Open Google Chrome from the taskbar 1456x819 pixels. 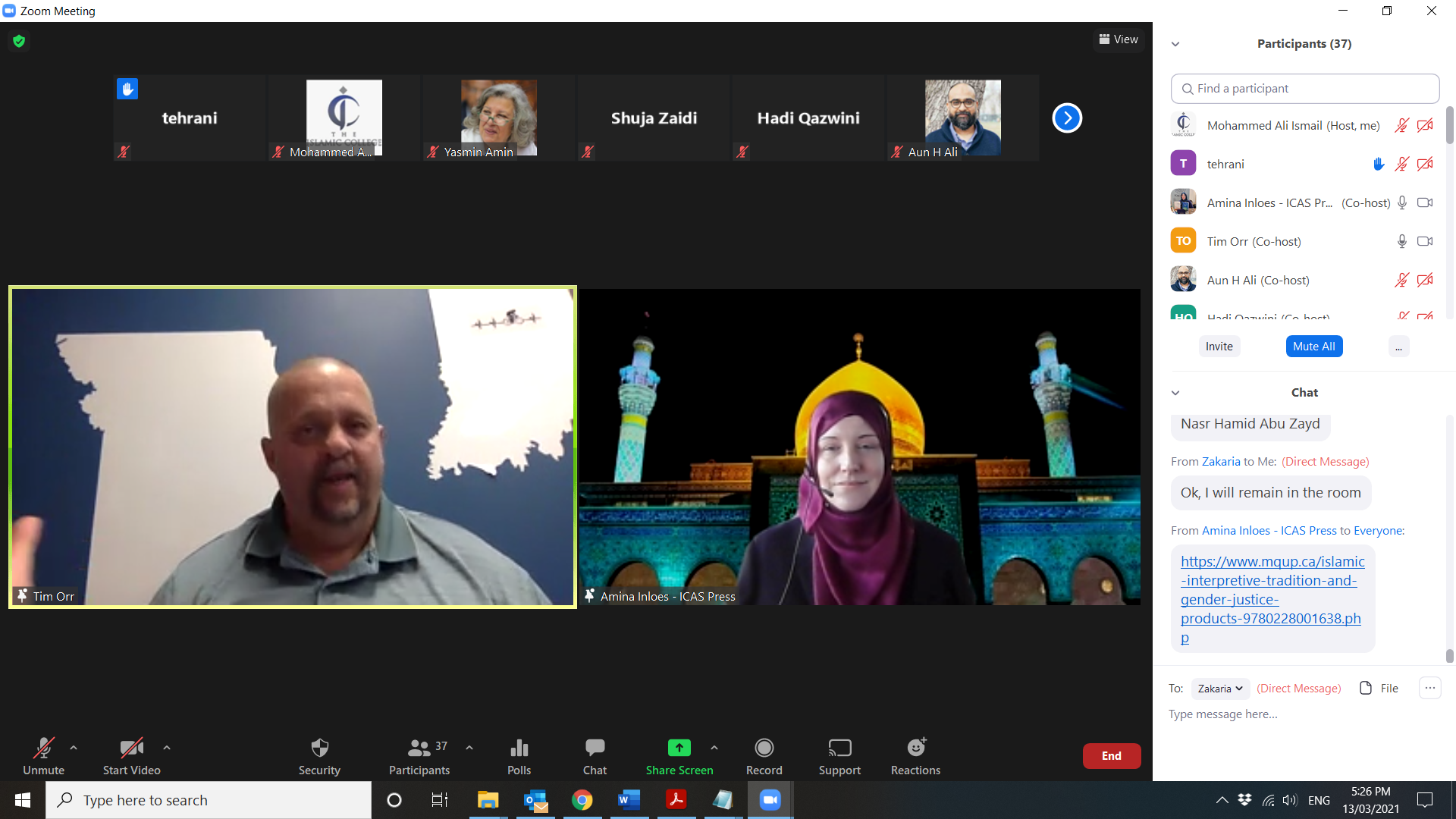click(x=582, y=800)
